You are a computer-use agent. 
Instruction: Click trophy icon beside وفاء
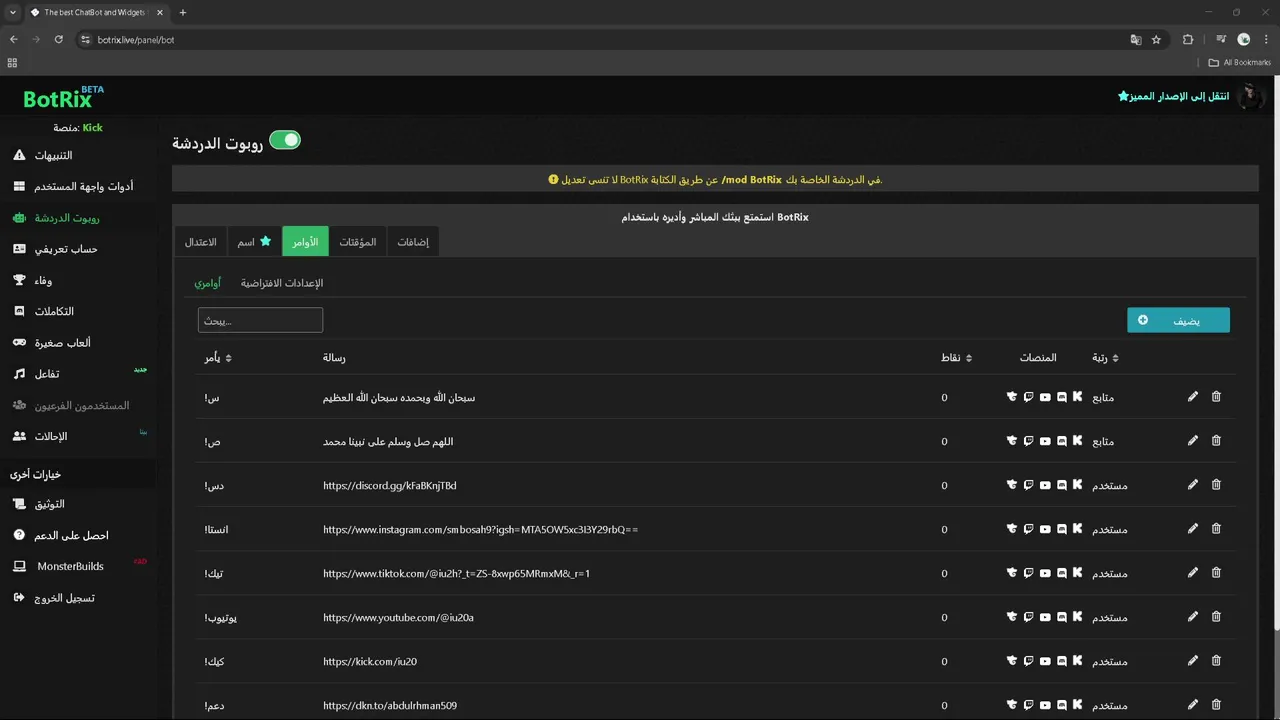click(19, 280)
